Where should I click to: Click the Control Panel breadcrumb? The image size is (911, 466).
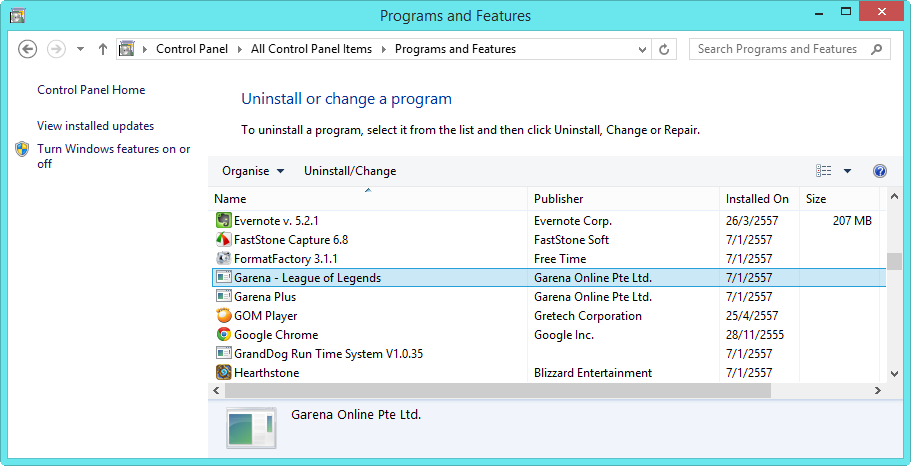[192, 49]
